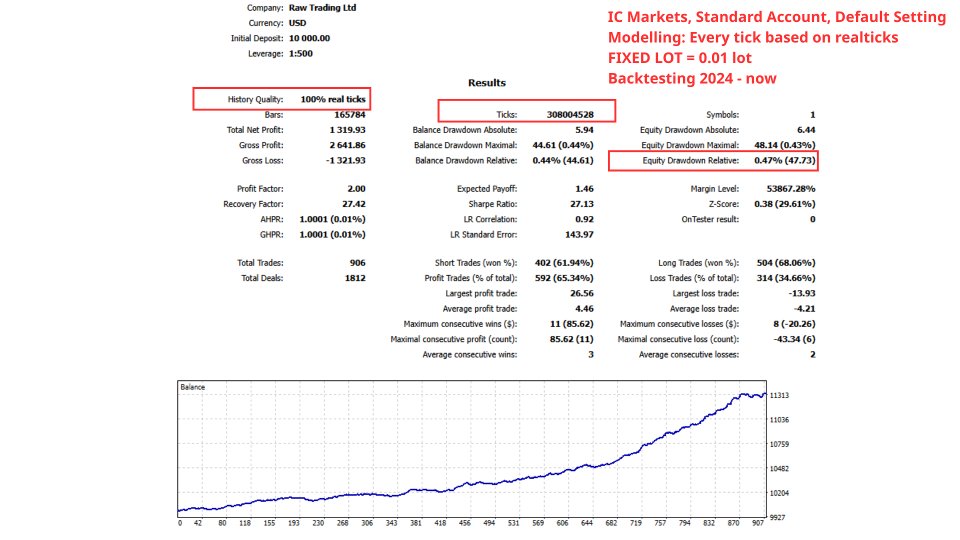Viewport: 960px width, 540px height.
Task: Click the Company value Raw Trading Ltd
Action: pyautogui.click(x=322, y=8)
